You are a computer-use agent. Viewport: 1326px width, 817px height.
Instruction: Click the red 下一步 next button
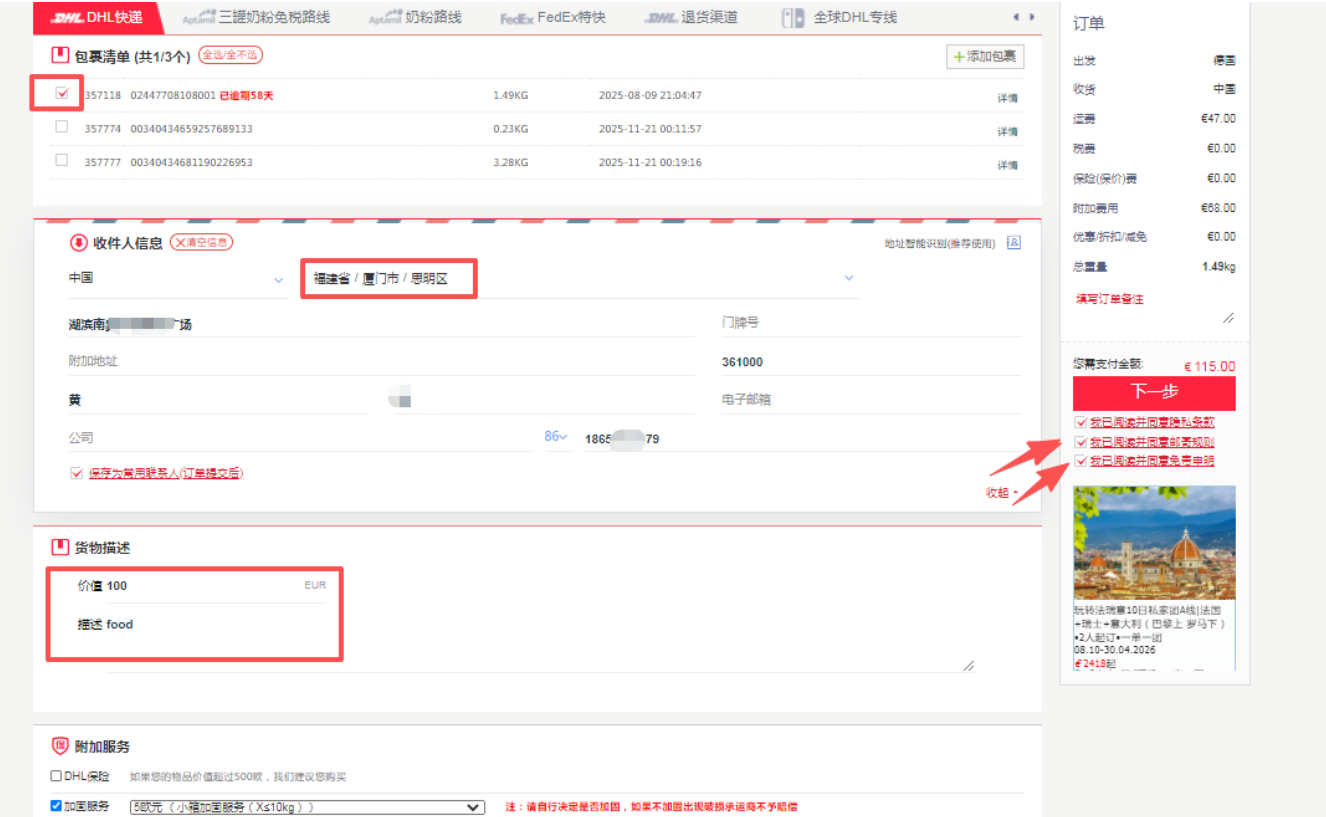[1153, 392]
